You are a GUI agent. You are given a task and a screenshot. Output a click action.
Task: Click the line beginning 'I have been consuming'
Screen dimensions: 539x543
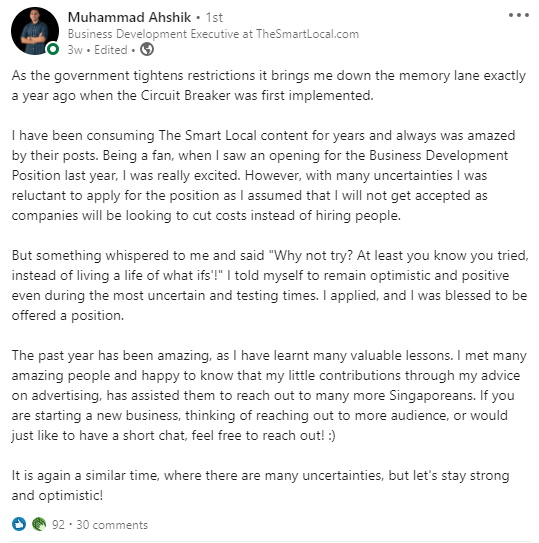(263, 135)
